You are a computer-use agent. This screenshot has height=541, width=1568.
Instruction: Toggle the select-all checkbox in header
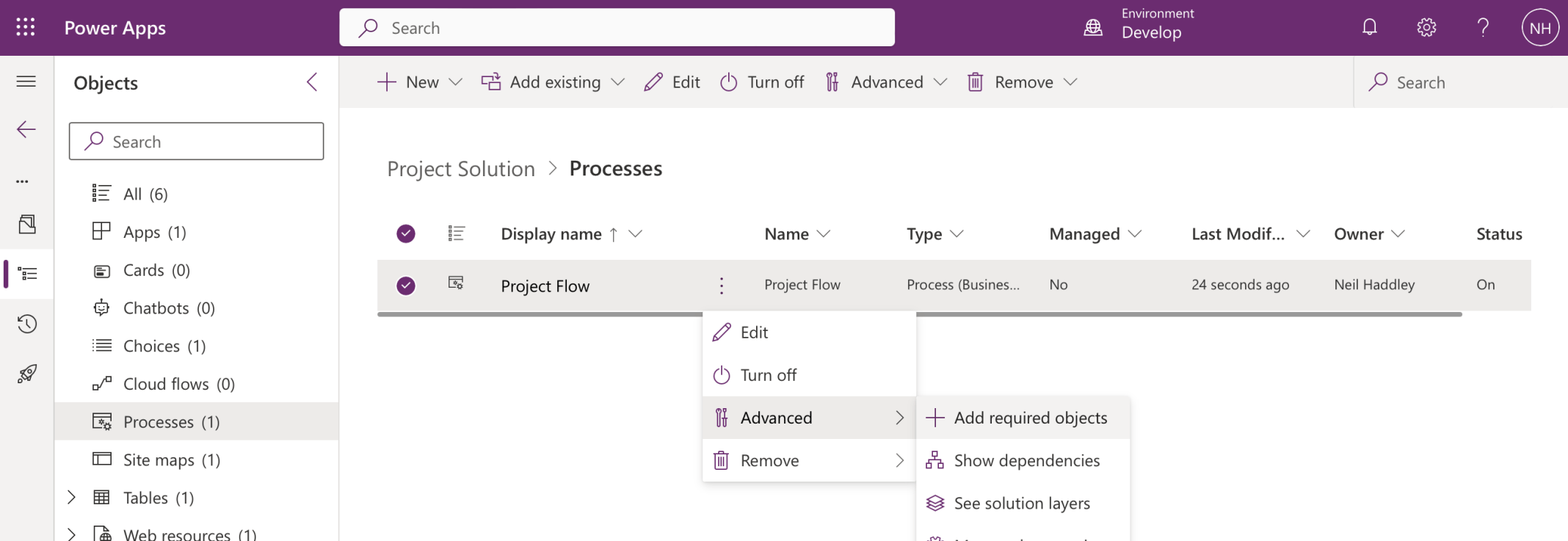(406, 233)
